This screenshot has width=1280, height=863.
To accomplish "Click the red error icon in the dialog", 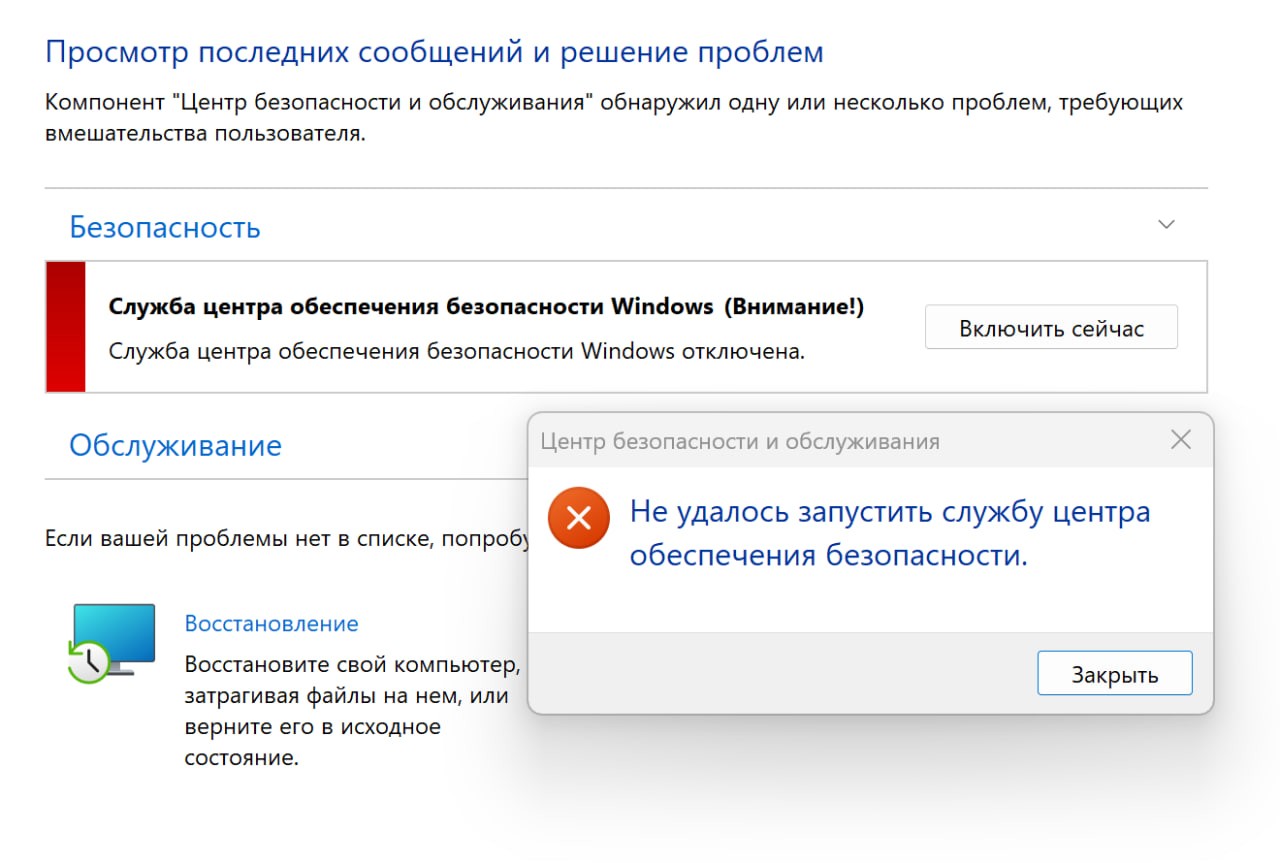I will click(578, 518).
